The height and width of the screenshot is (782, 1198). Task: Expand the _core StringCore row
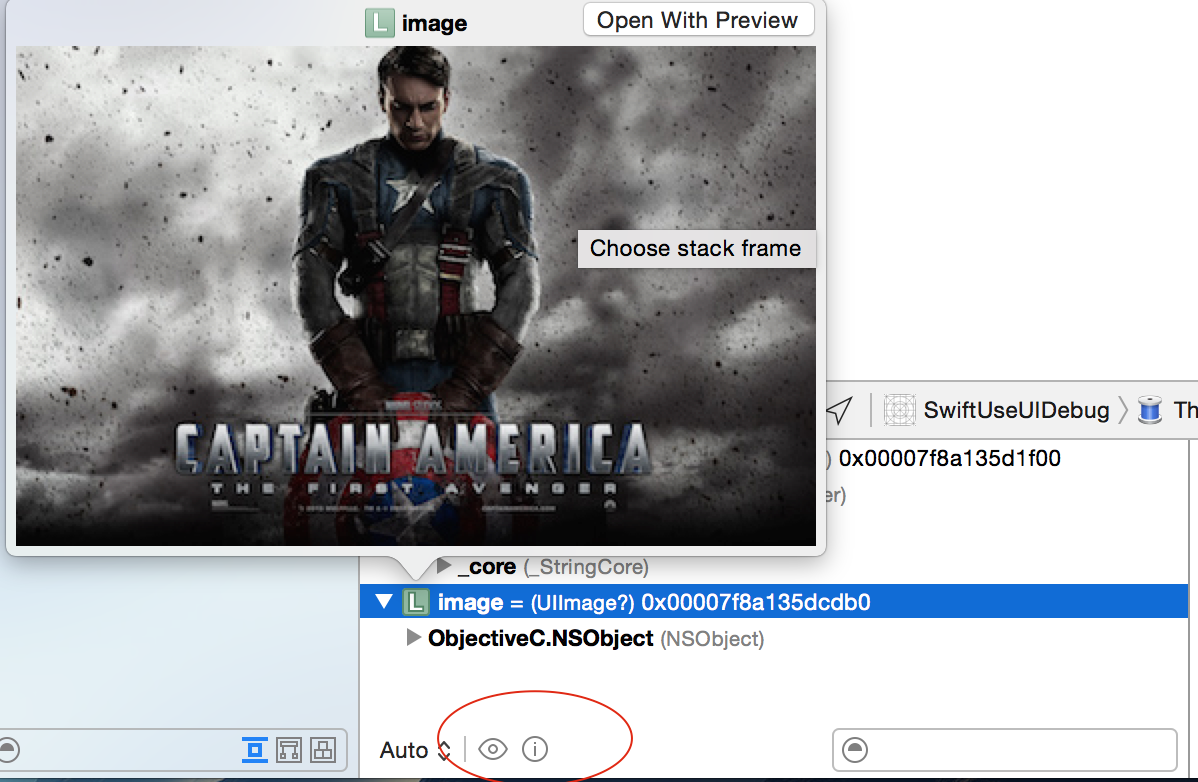click(444, 567)
